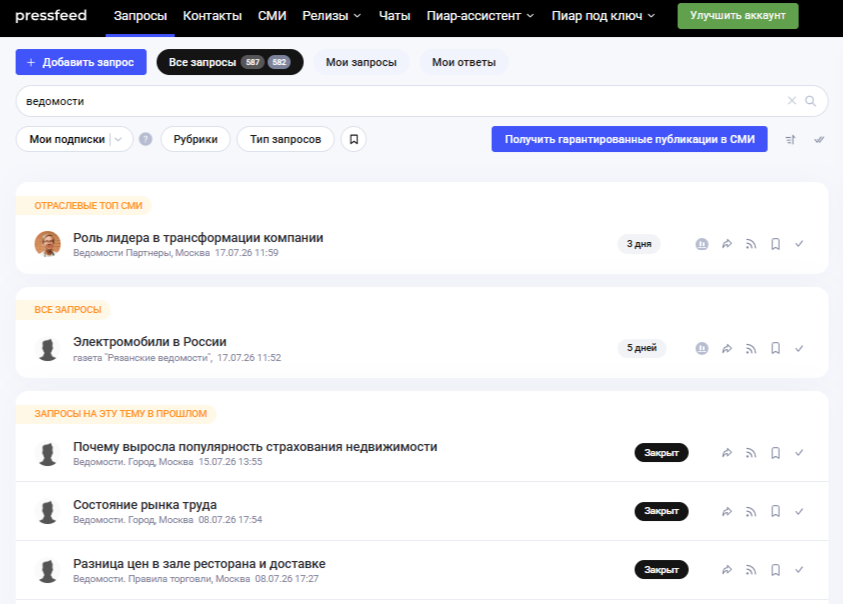Screen dimensions: 843x604
Task: Subscribe via feed icon for "Роль лидера в трансформации компании"
Action: click(x=751, y=244)
